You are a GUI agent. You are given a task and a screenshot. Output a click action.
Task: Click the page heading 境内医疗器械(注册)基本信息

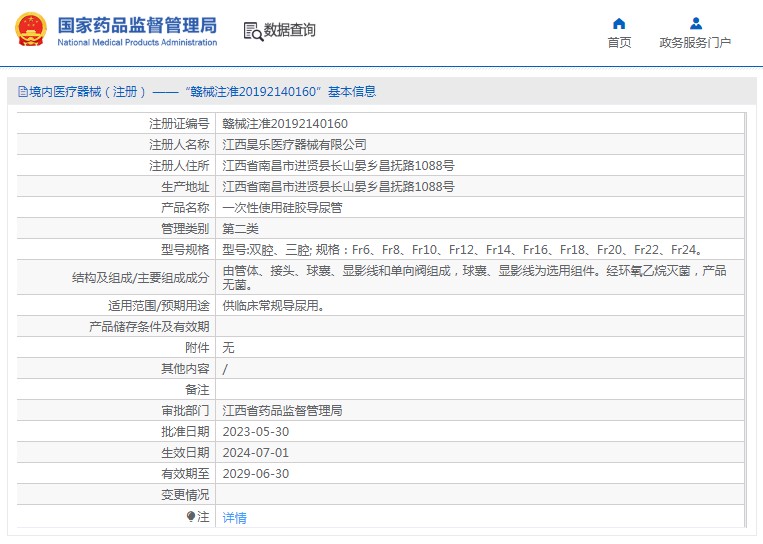pyautogui.click(x=197, y=91)
